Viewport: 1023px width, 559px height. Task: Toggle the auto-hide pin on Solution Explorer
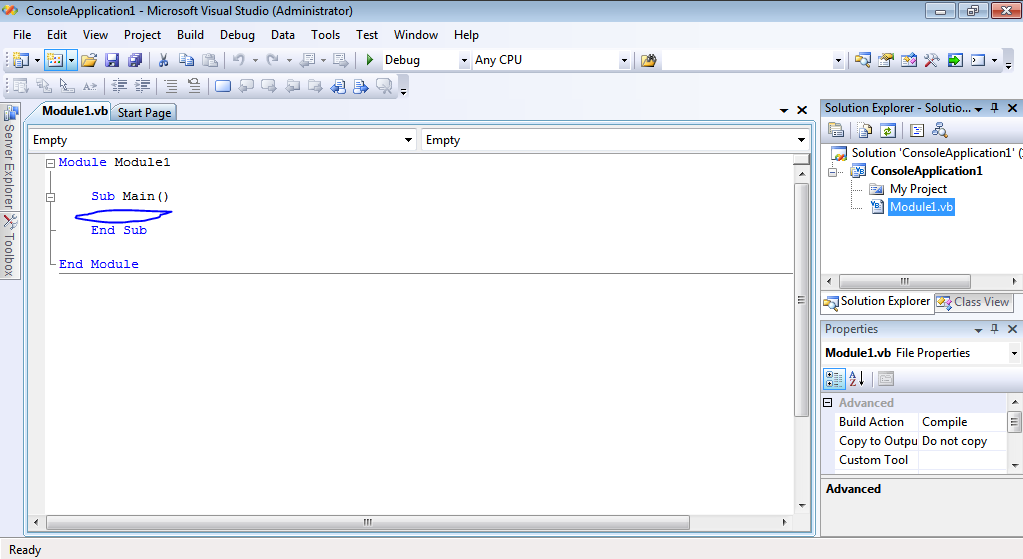pyautogui.click(x=994, y=108)
